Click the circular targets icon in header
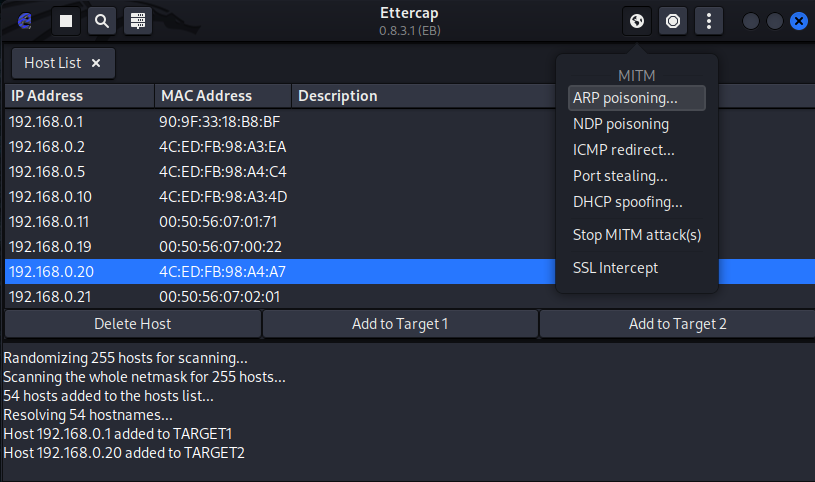Image resolution: width=815 pixels, height=482 pixels. coord(673,21)
